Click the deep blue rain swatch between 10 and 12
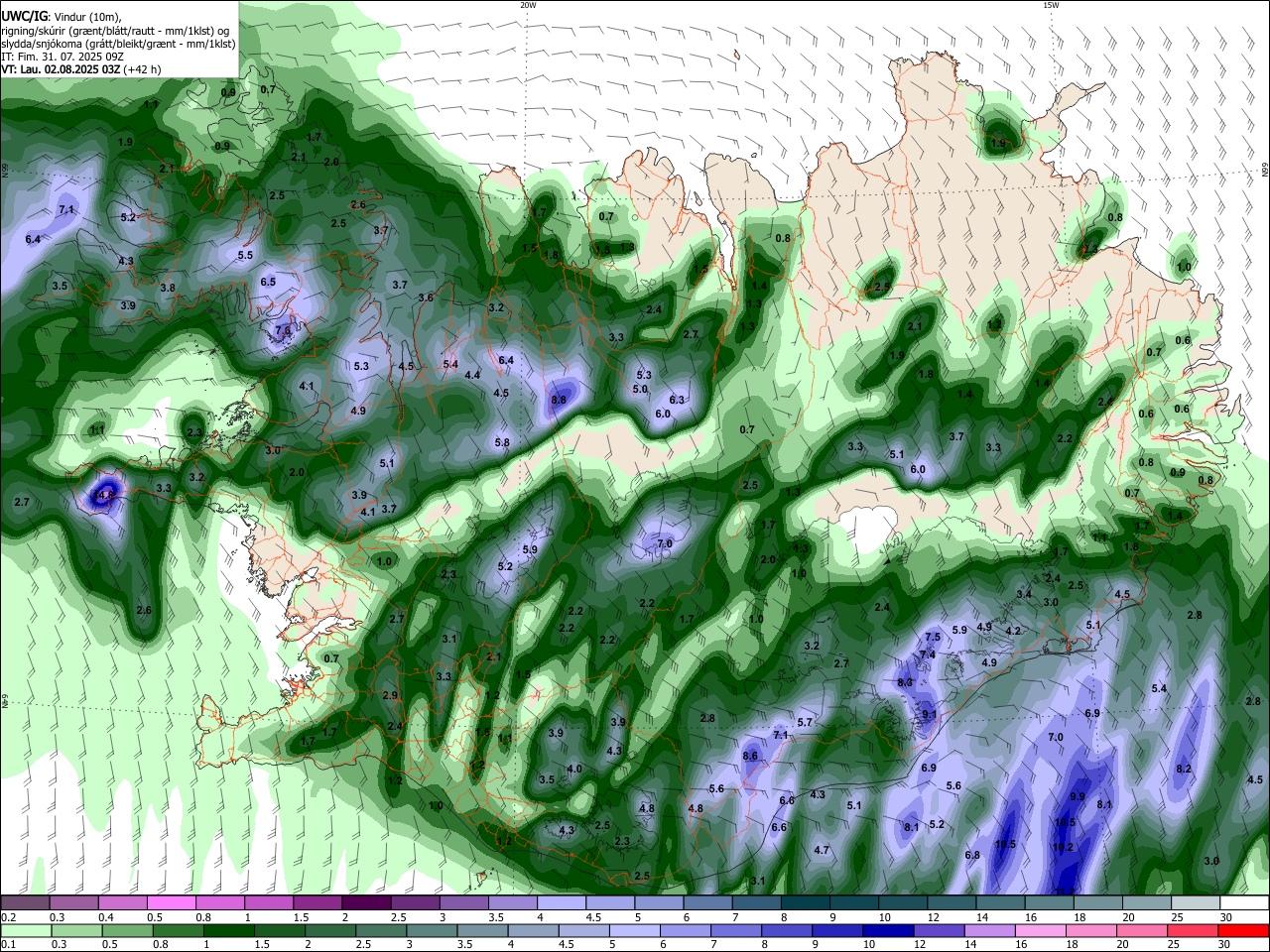Image resolution: width=1270 pixels, height=952 pixels. [x=890, y=931]
